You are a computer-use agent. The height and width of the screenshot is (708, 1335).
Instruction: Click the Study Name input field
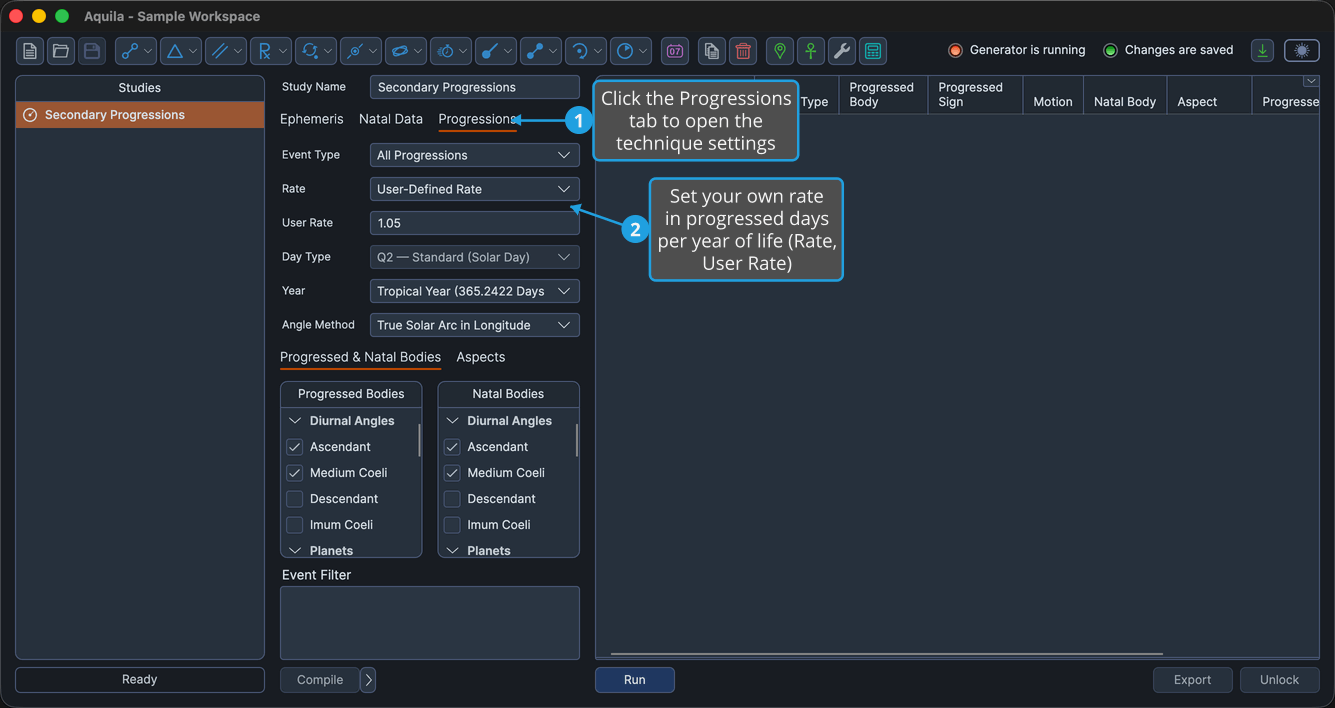[x=475, y=87]
